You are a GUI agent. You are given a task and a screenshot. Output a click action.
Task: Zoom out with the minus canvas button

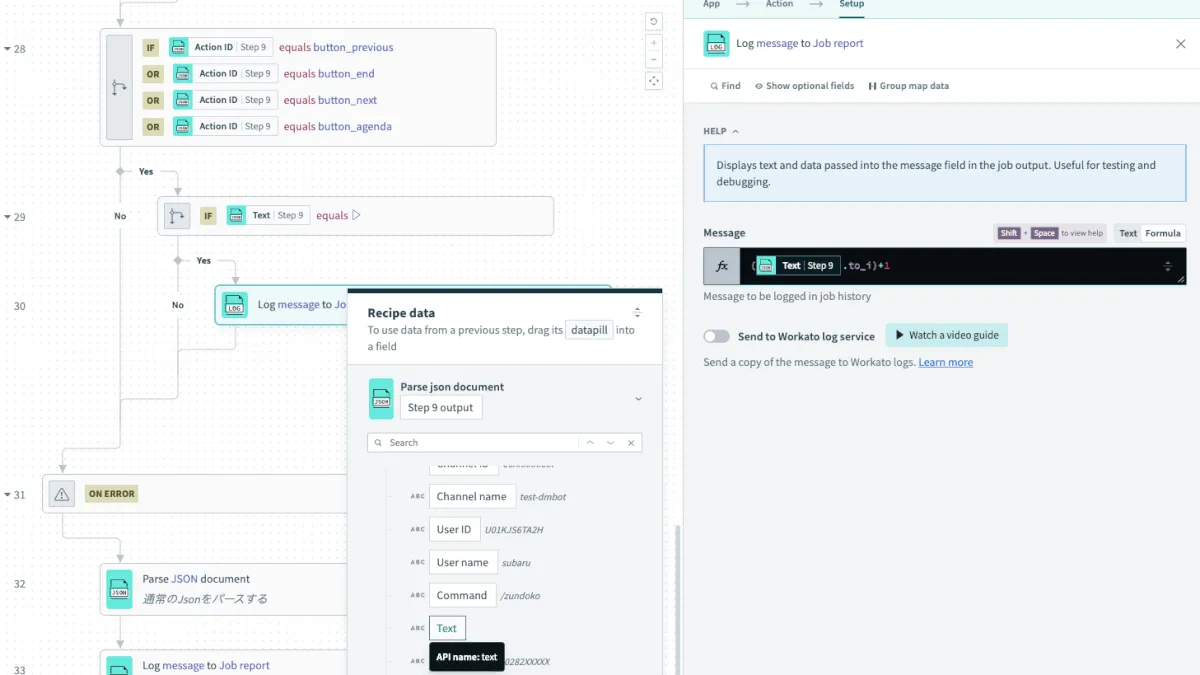pos(654,59)
